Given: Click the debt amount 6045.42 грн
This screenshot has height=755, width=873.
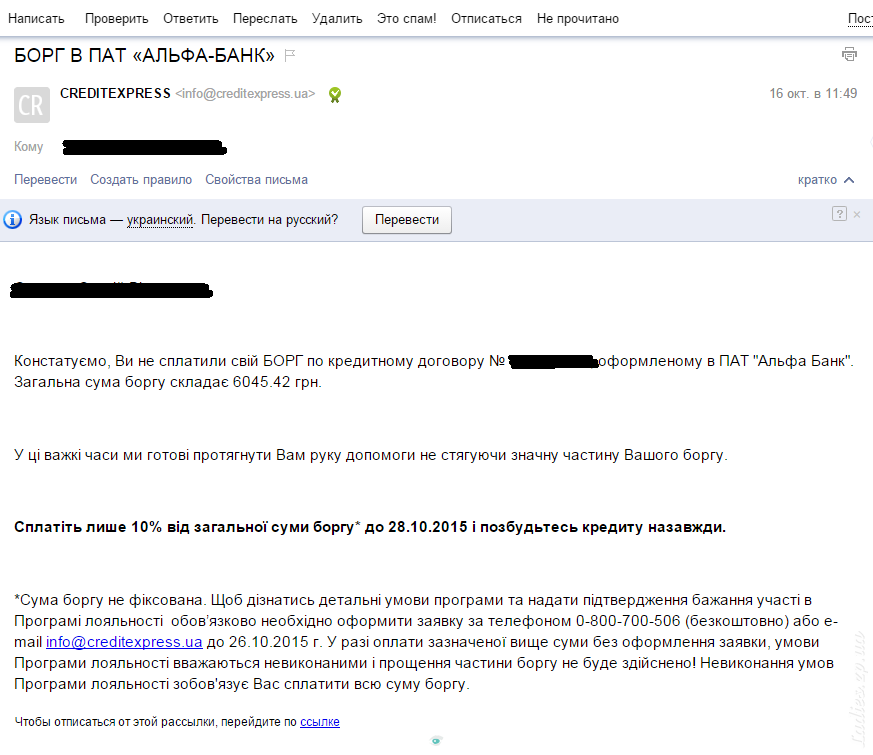Looking at the screenshot, I should tap(277, 382).
